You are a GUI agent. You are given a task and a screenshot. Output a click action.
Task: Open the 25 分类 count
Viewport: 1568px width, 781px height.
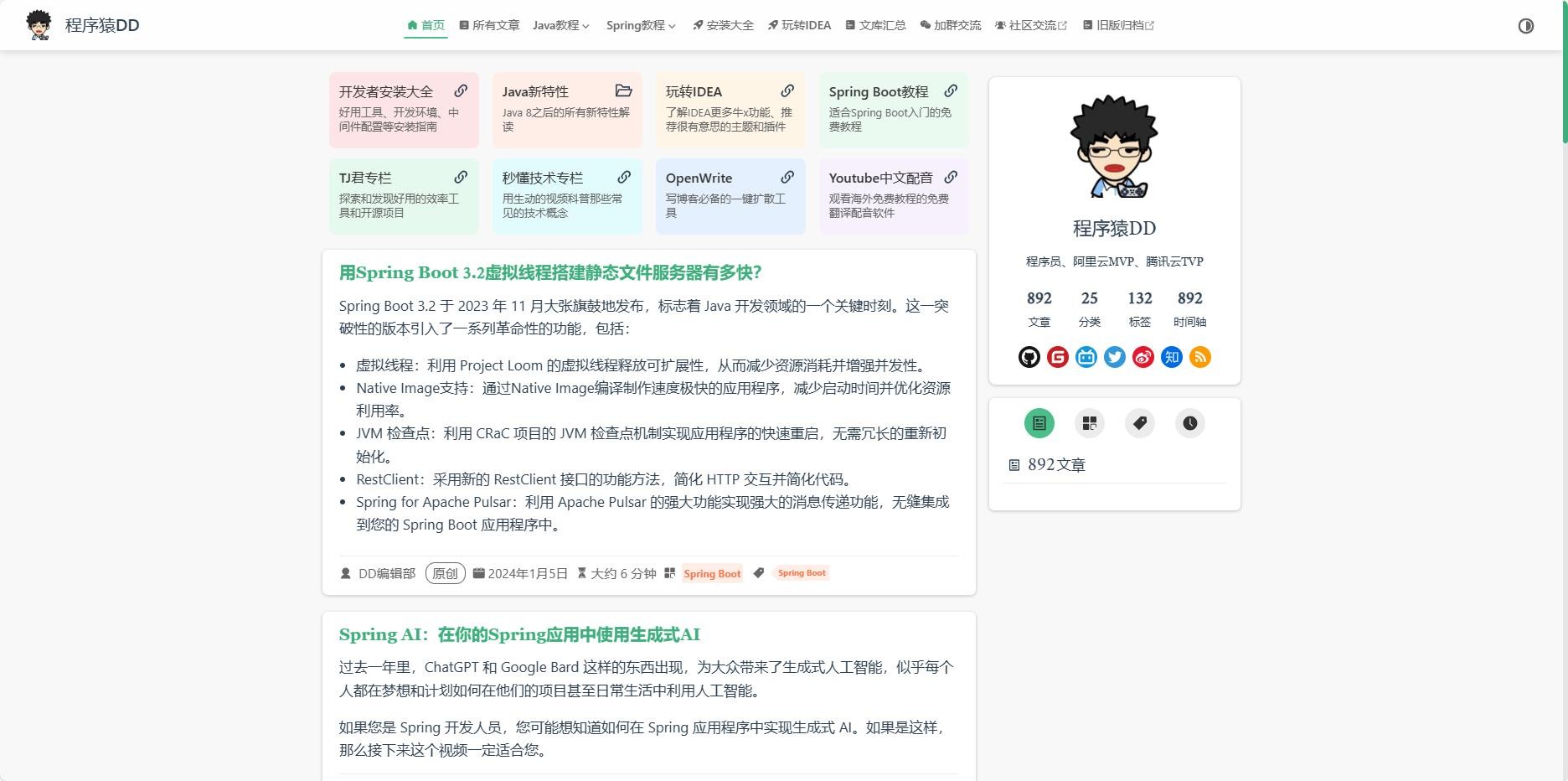[1089, 308]
